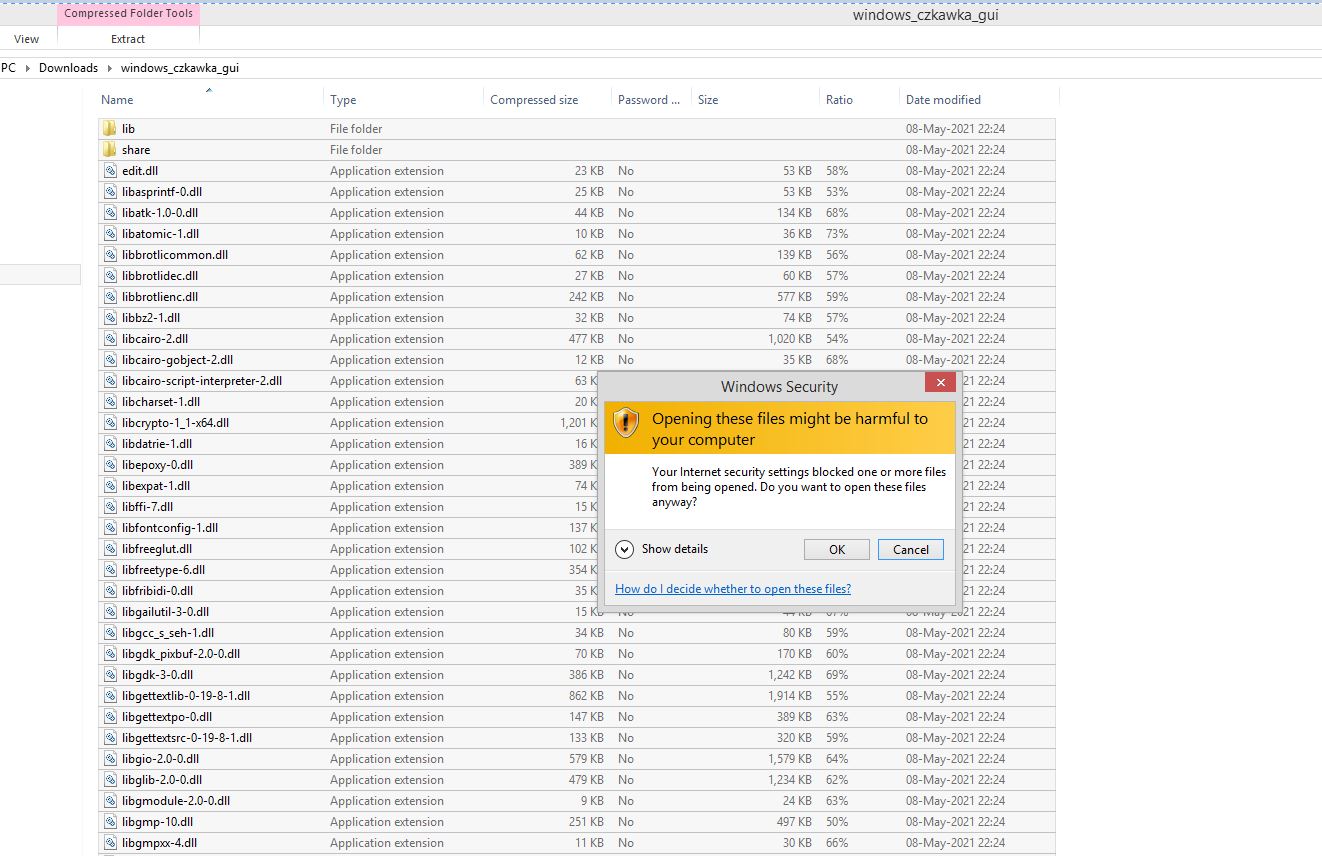Click the libgdk-3-0.dll file icon
The height and width of the screenshot is (856, 1322).
110,675
